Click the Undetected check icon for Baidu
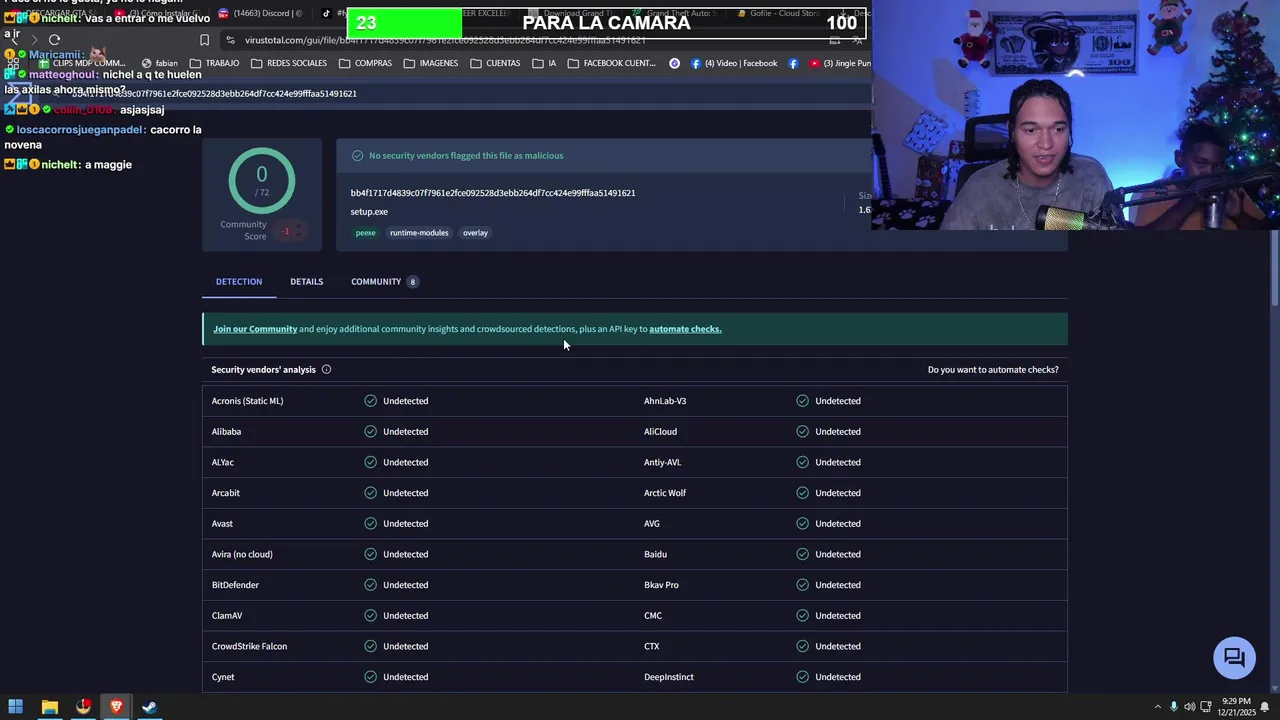The height and width of the screenshot is (720, 1280). (x=802, y=554)
